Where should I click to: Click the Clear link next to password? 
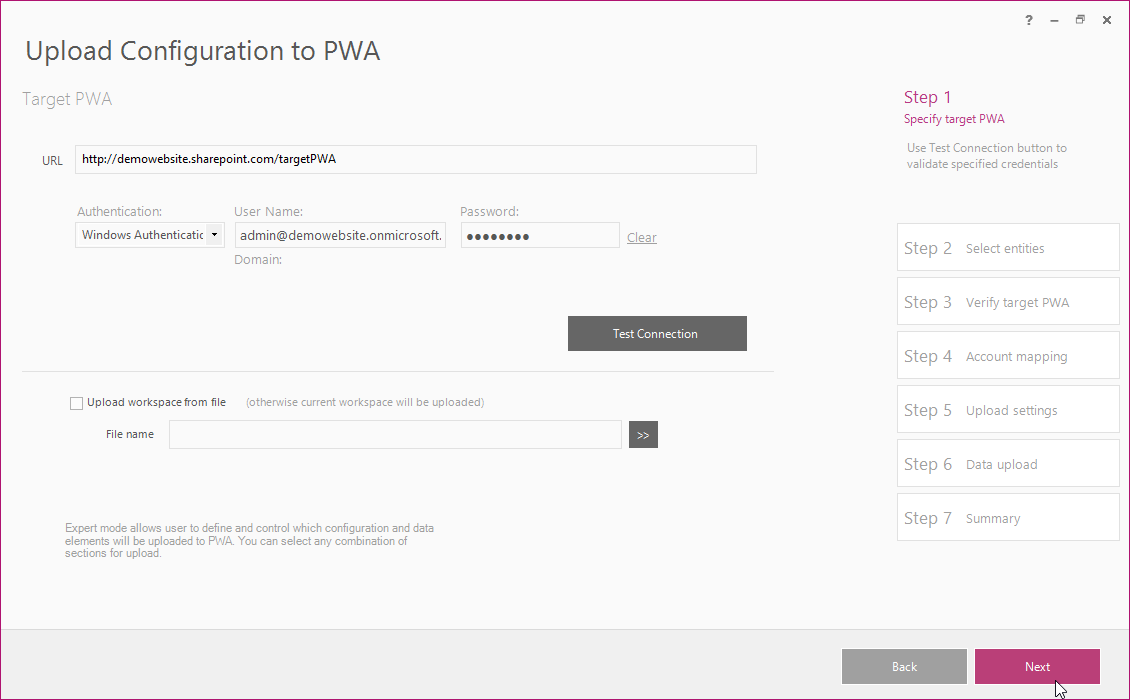coord(642,238)
